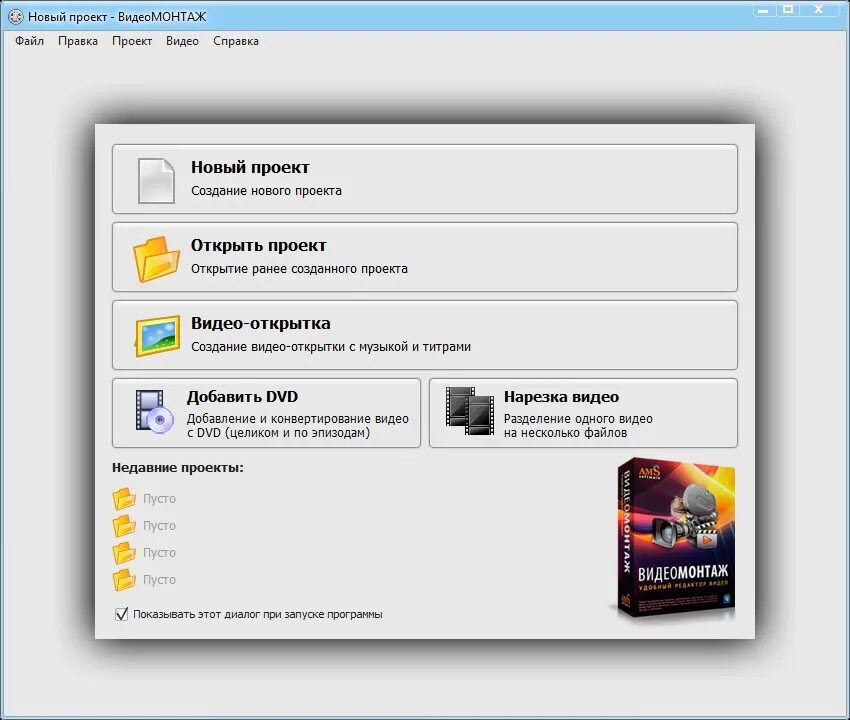Click the text Добавление и конвертирование видео
This screenshot has height=720, width=850.
click(298, 419)
